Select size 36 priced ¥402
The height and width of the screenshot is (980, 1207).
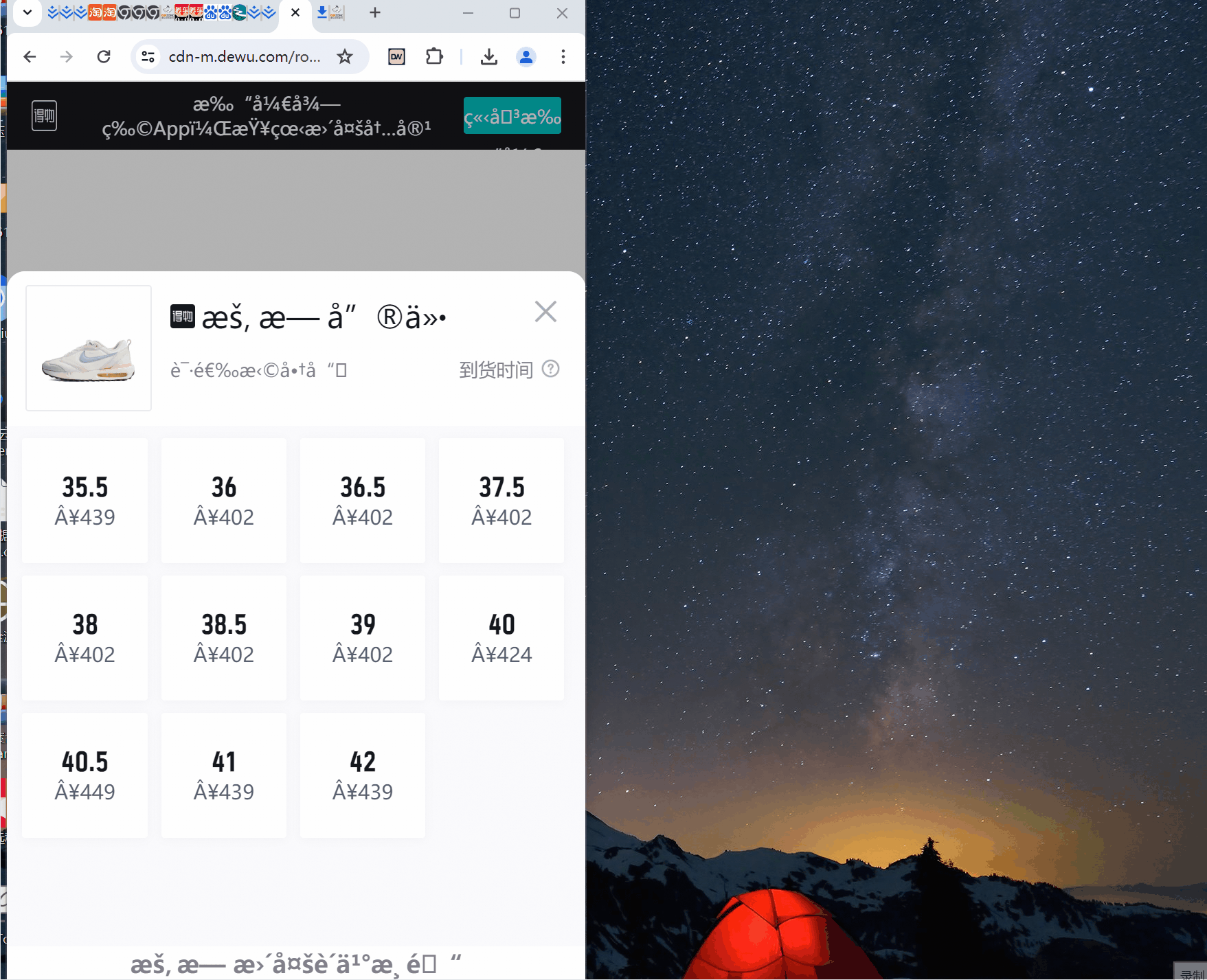tap(224, 501)
